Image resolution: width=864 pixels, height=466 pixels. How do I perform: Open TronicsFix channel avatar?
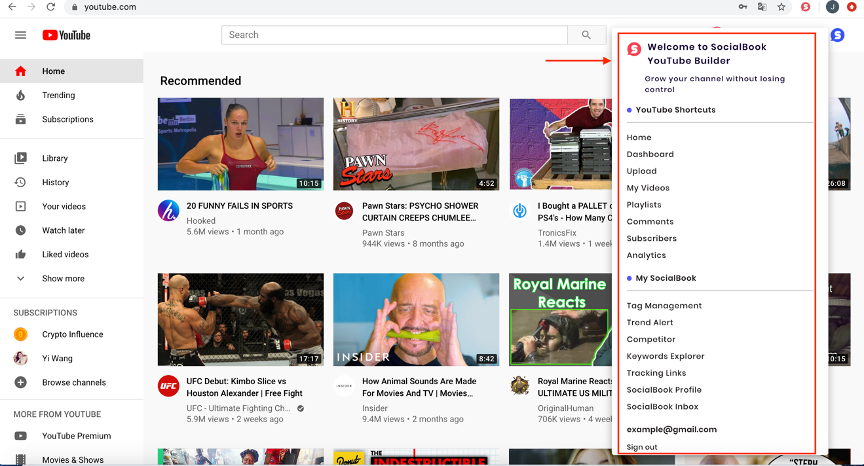click(x=520, y=210)
